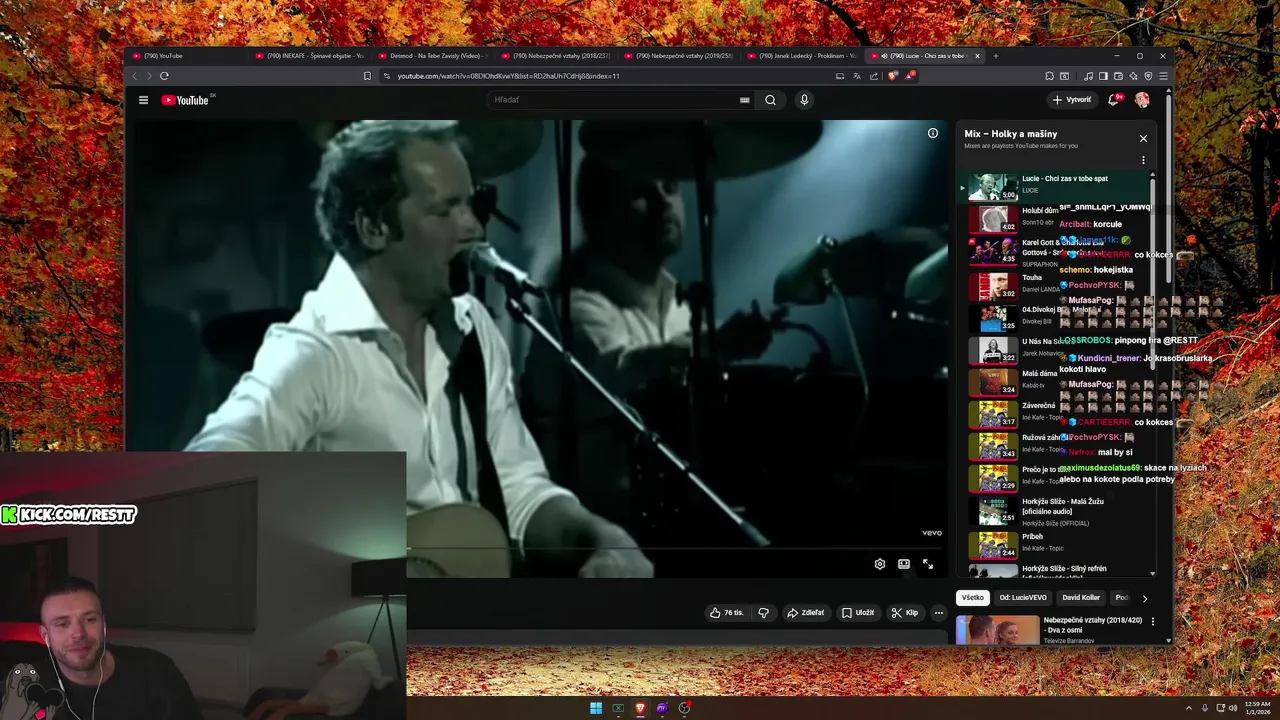Open Horkýže Slíže - Malá Žužu playlist item
This screenshot has width=1280, height=720.
click(x=1055, y=511)
